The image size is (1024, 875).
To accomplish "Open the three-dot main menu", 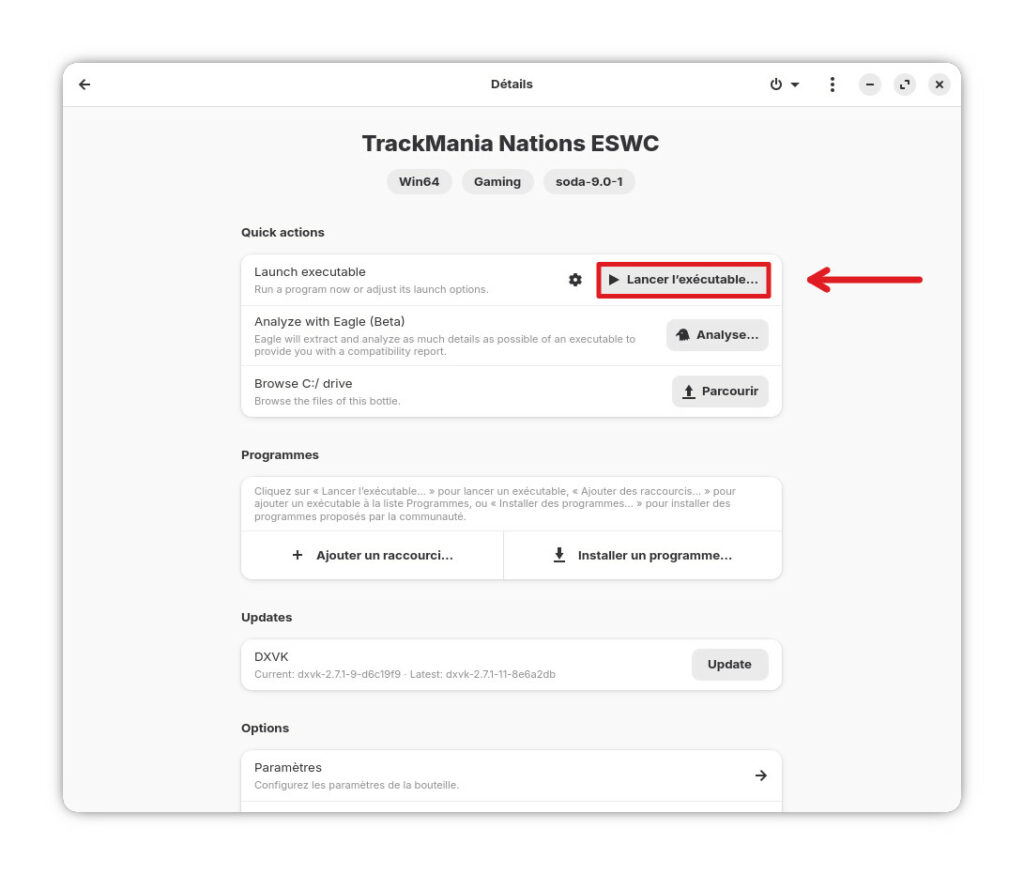I will (x=832, y=85).
